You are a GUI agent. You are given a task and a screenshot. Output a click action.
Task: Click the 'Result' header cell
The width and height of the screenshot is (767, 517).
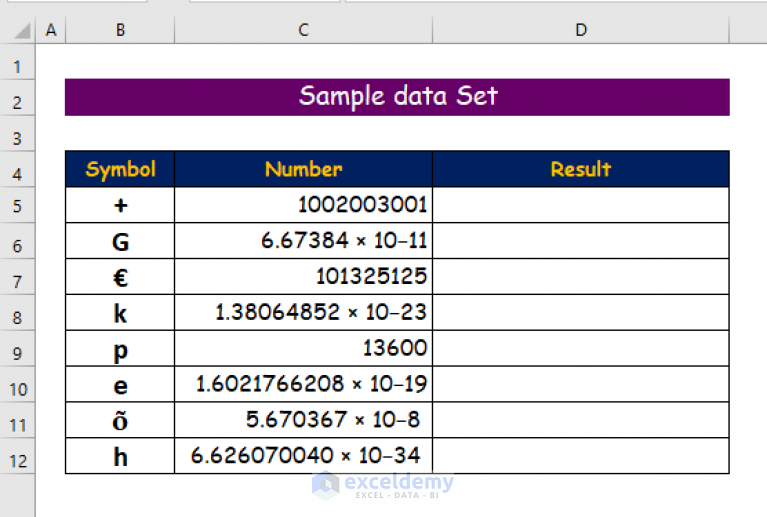pos(581,169)
